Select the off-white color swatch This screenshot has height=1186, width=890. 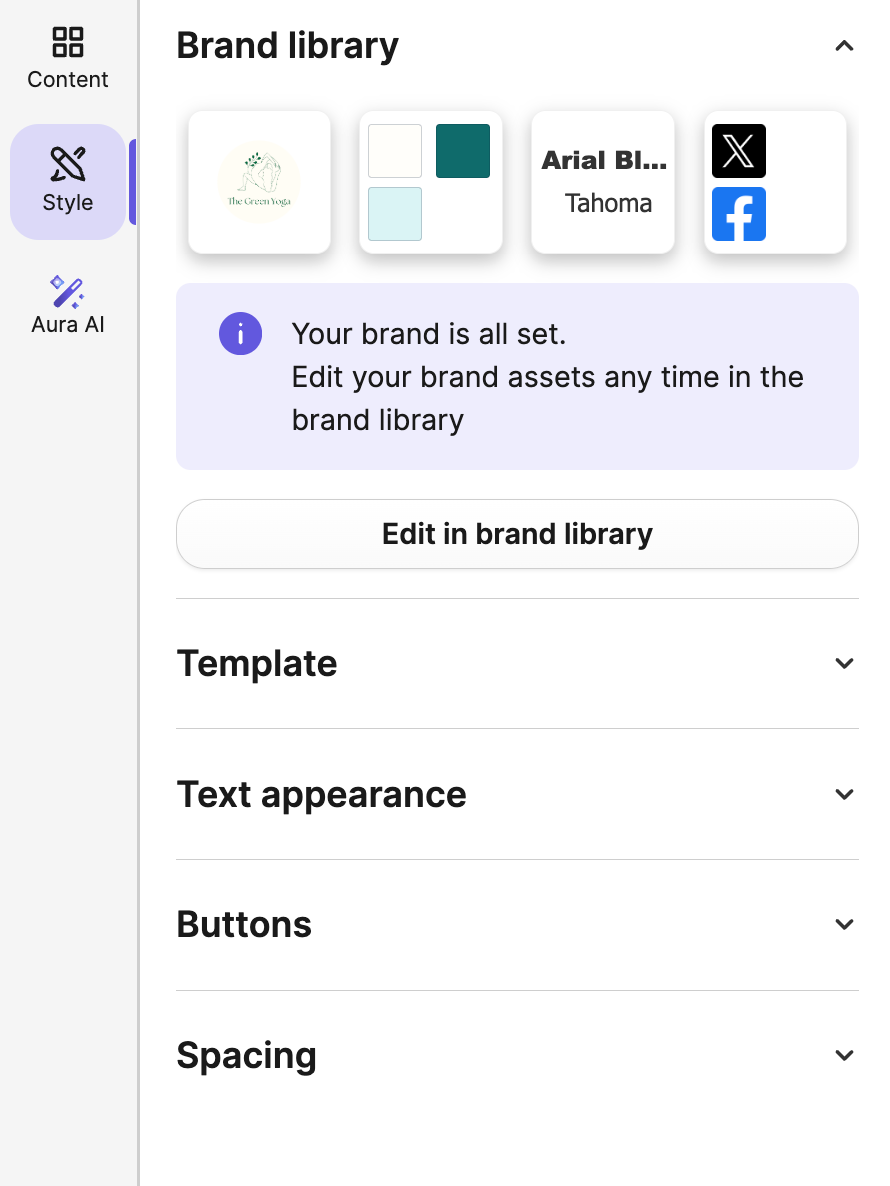point(395,151)
